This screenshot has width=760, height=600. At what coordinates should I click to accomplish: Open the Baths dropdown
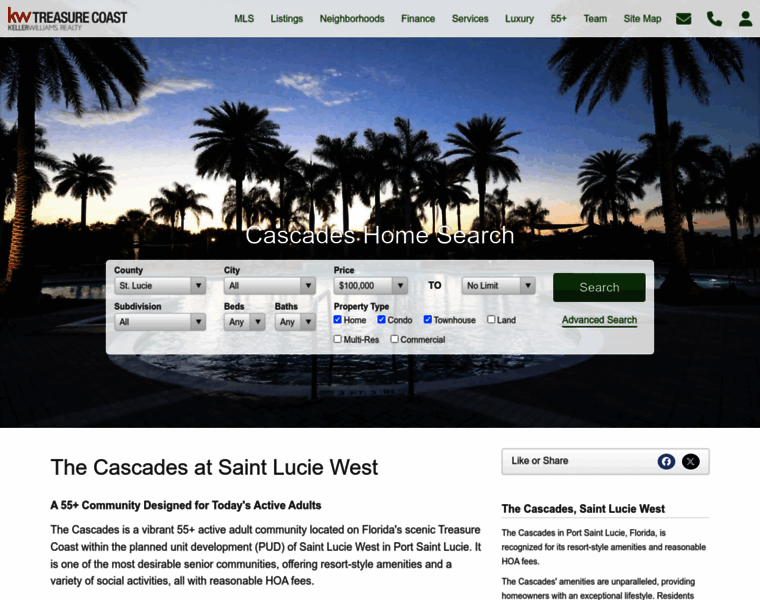(x=295, y=322)
